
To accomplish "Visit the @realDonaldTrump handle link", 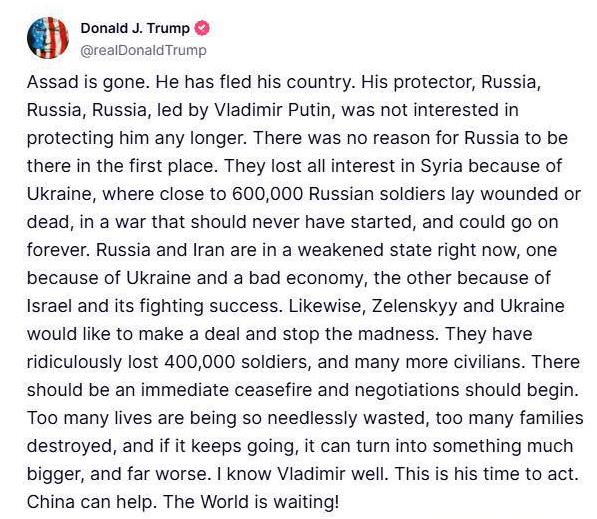I will (x=144, y=50).
